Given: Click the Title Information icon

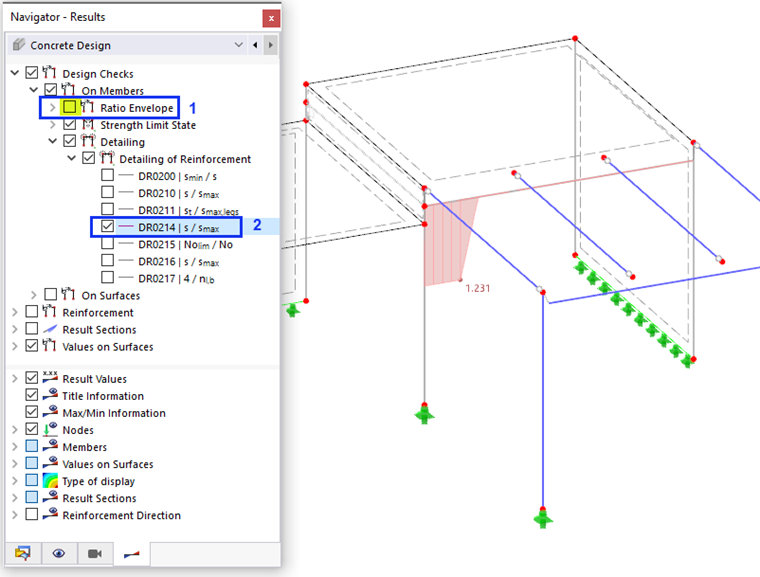Looking at the screenshot, I should (50, 395).
